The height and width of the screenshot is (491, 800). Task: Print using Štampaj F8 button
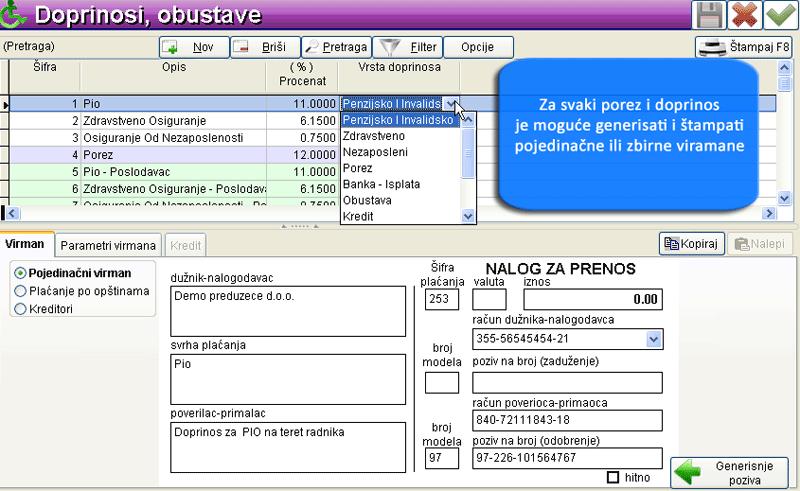point(745,47)
